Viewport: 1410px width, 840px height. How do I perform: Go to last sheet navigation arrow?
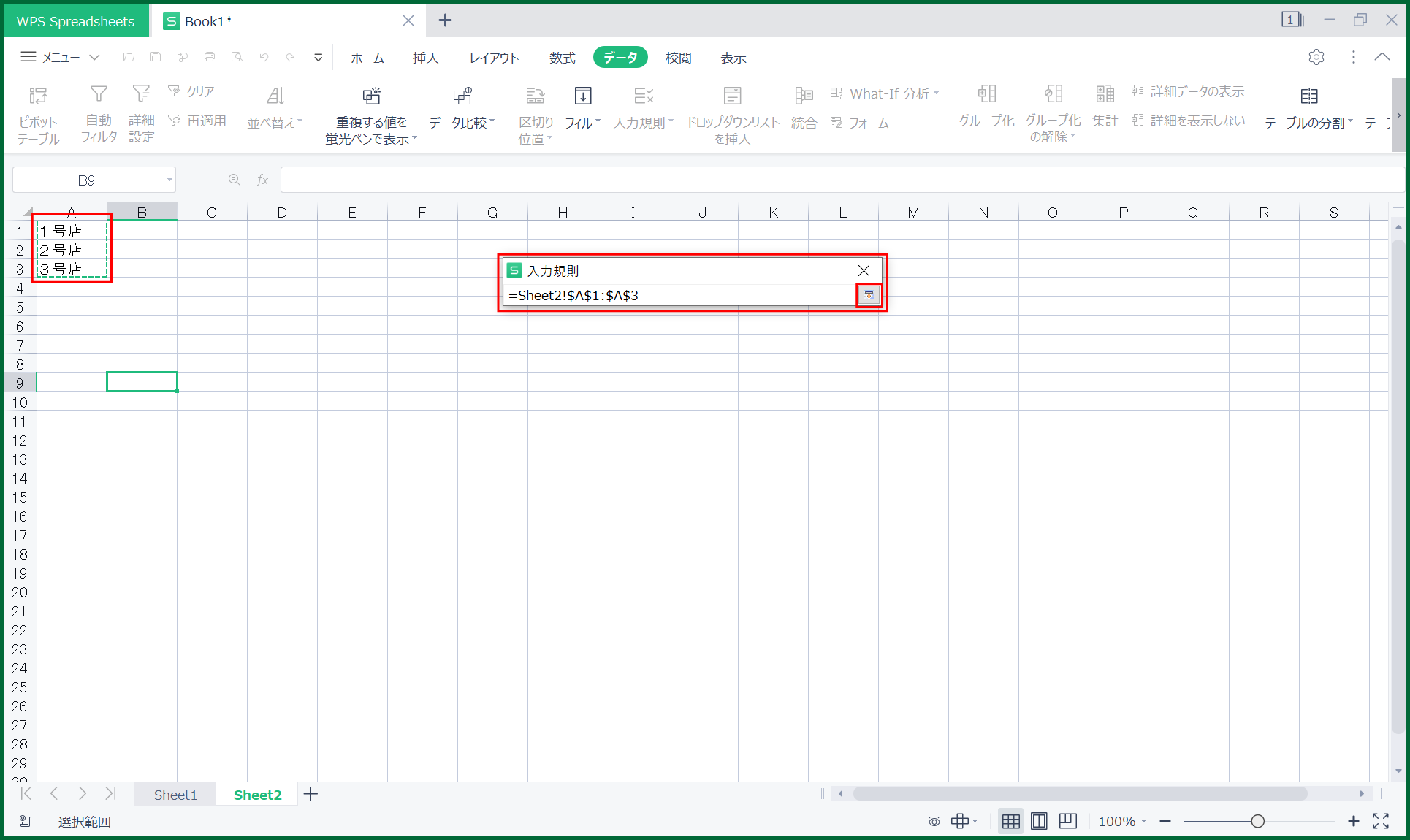(110, 793)
